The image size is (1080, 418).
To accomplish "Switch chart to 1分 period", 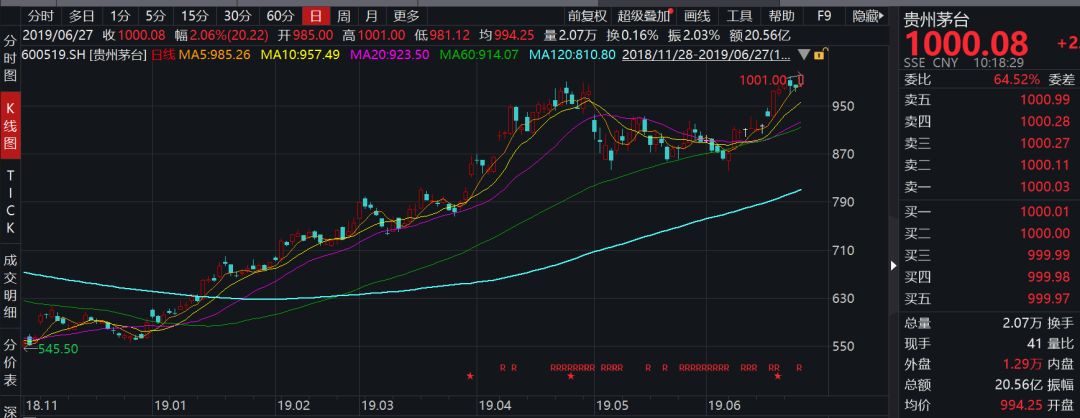I will click(x=119, y=16).
